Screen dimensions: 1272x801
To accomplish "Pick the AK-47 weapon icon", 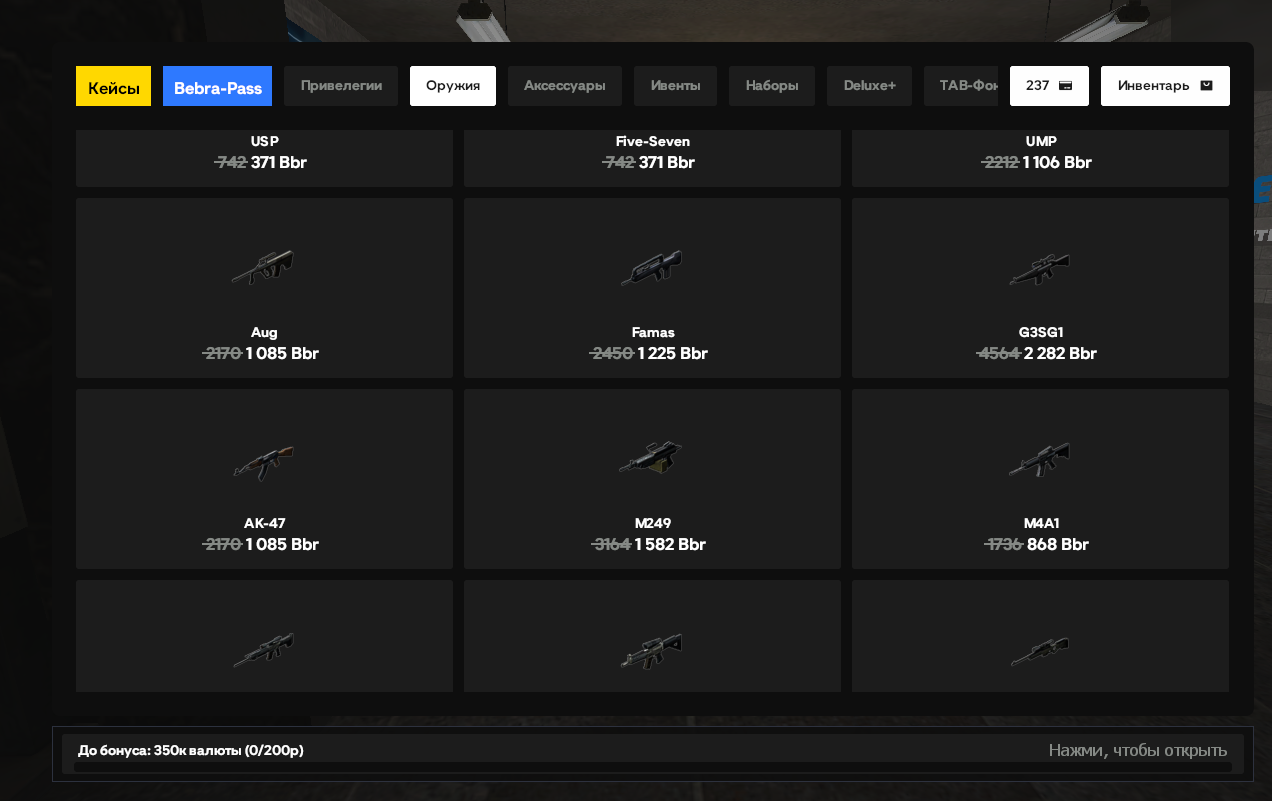I will point(264,462).
